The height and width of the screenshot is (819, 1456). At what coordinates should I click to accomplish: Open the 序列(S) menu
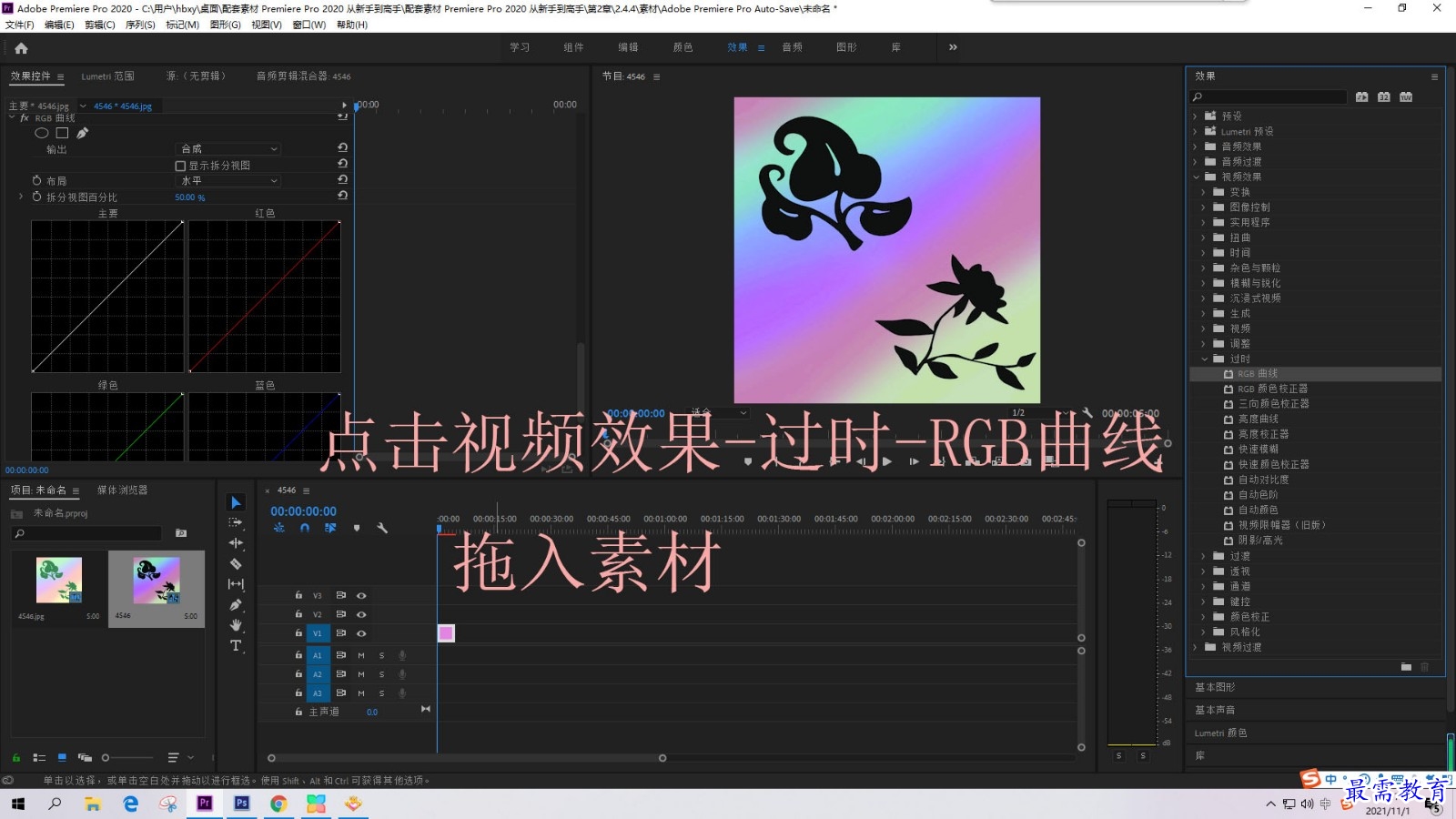pos(140,25)
